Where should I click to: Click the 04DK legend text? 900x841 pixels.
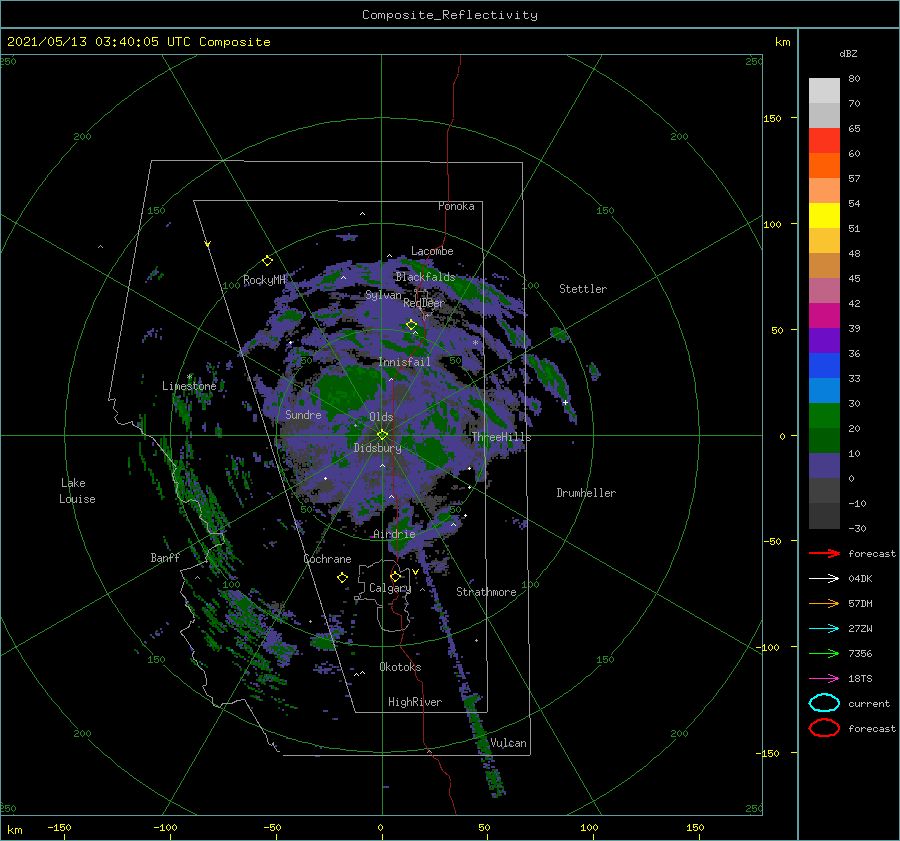(x=860, y=578)
